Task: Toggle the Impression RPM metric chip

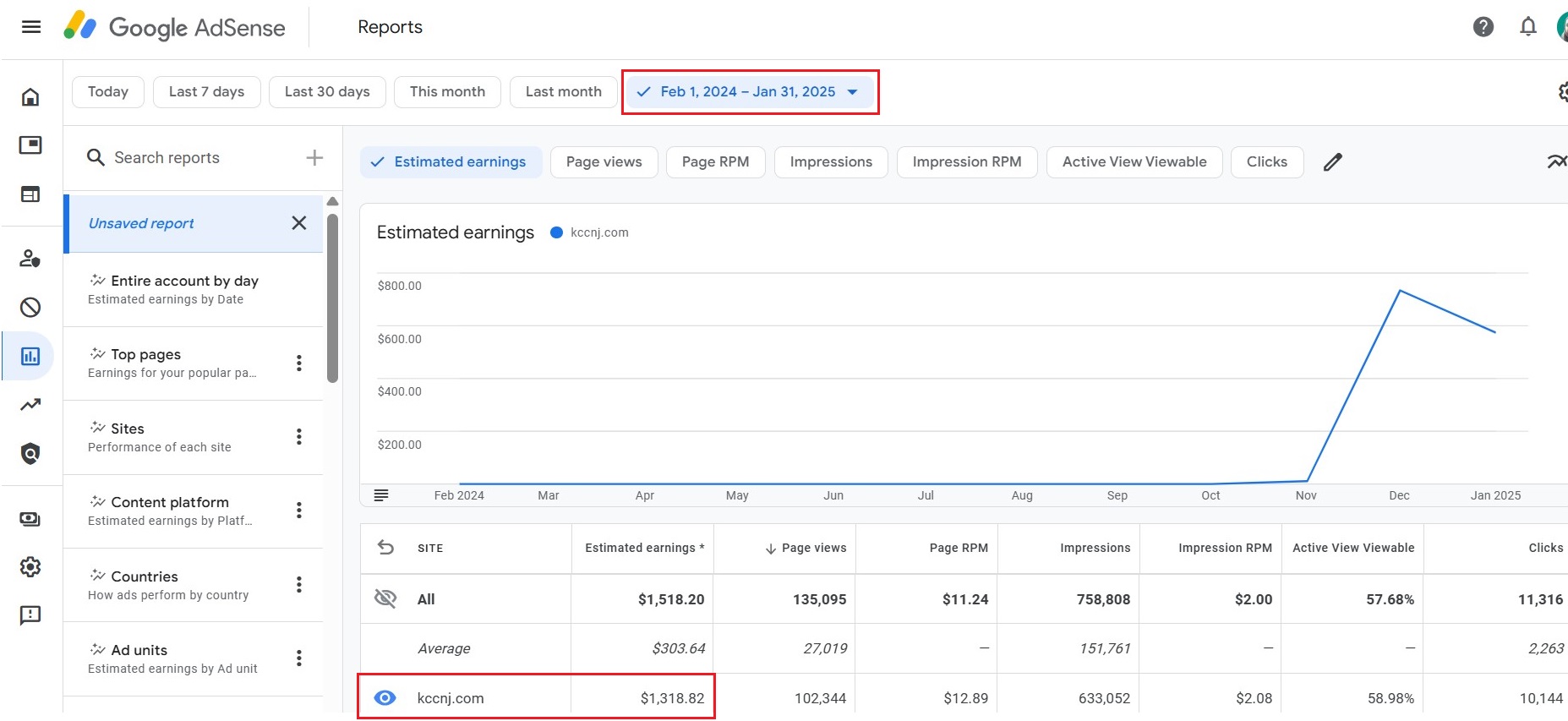Action: (x=967, y=162)
